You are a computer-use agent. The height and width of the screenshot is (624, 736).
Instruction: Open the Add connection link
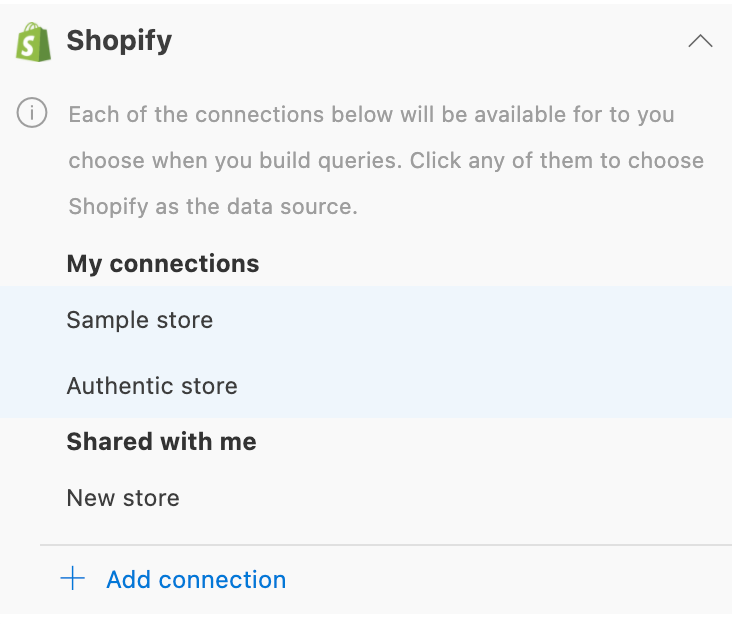[x=196, y=579]
